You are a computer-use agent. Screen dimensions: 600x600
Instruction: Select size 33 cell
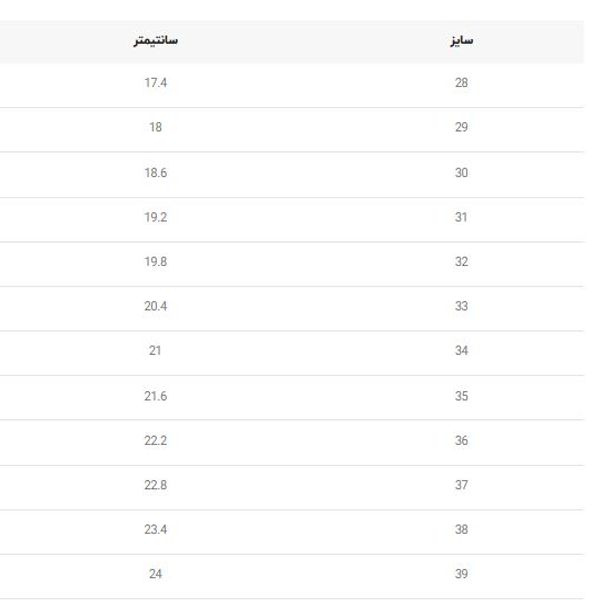click(461, 306)
